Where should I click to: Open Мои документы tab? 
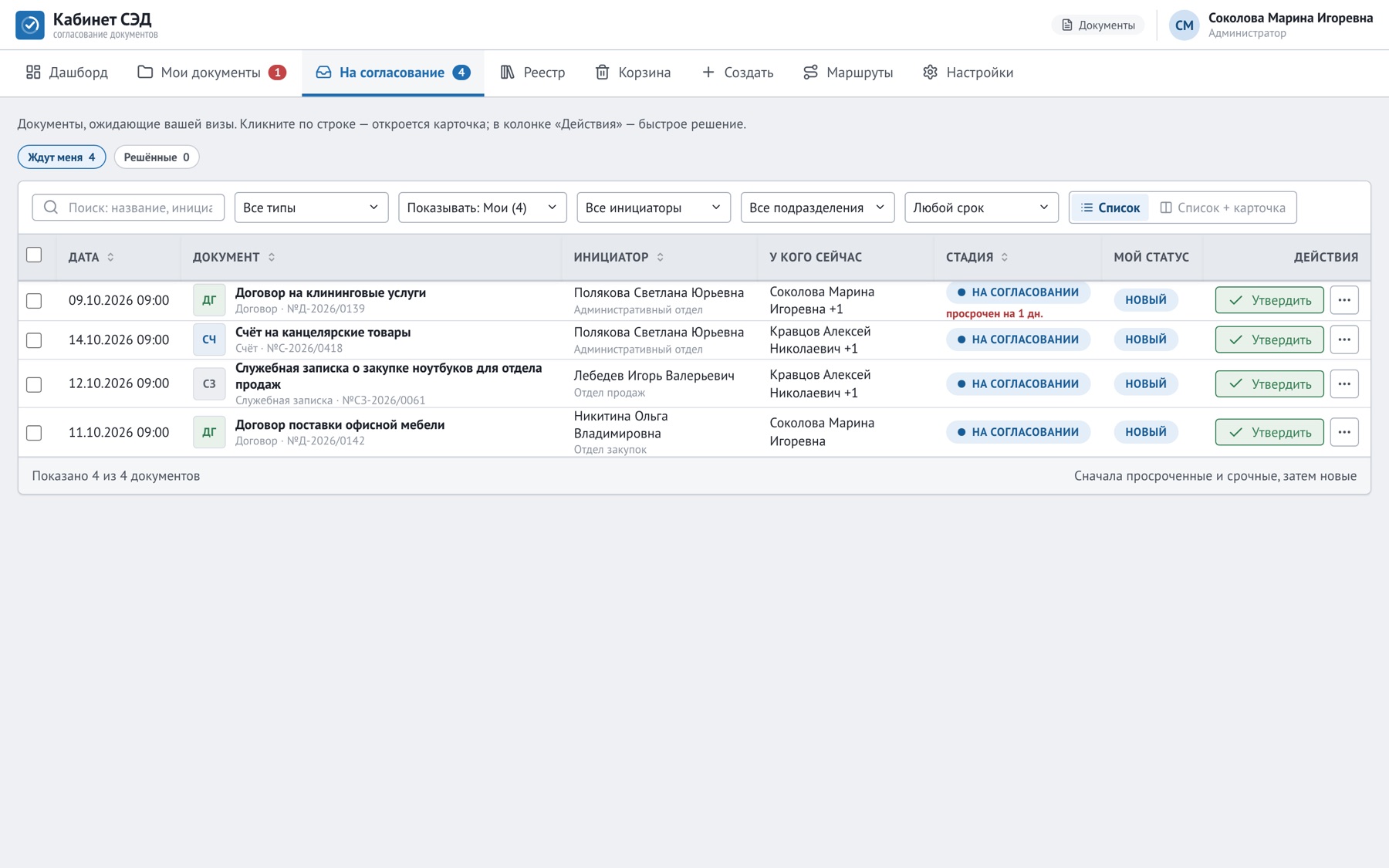(211, 73)
